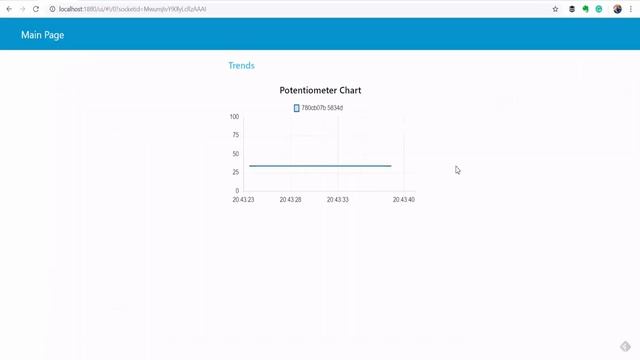Click the 25 y-axis label

(236, 172)
